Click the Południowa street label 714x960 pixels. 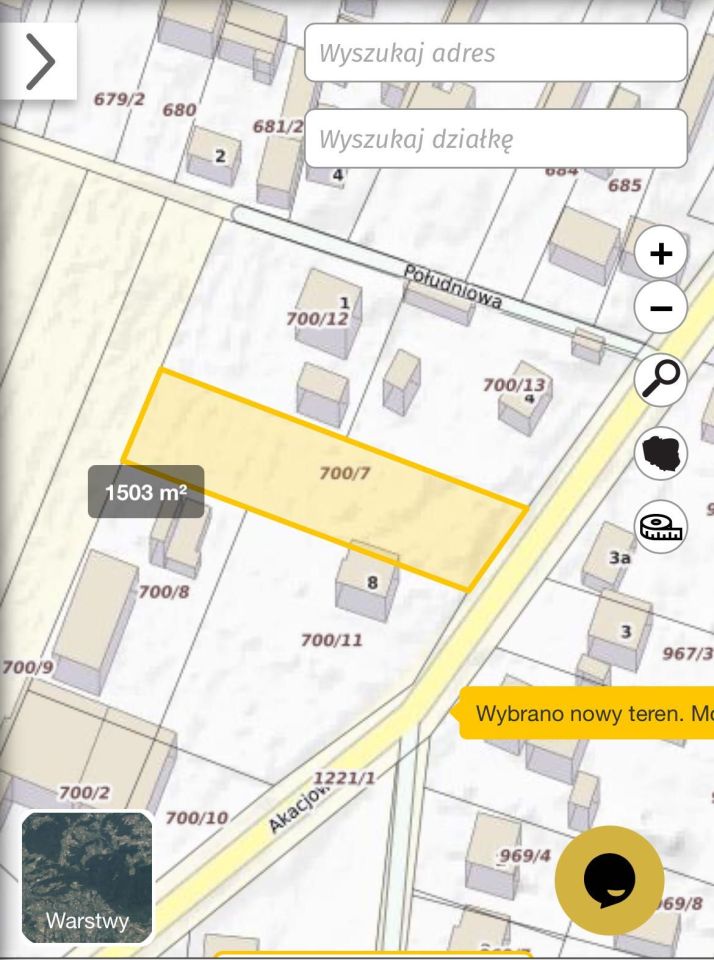453,287
